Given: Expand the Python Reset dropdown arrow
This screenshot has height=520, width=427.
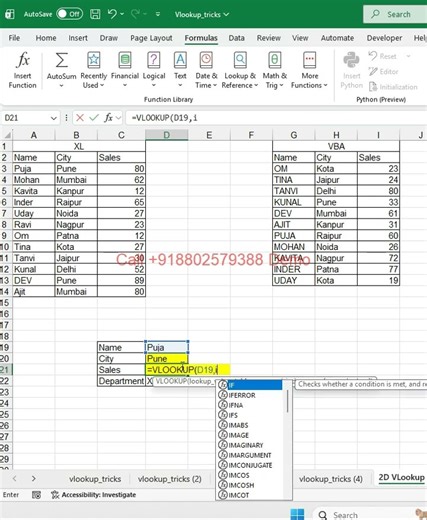Looking at the screenshot, I should [x=408, y=56].
